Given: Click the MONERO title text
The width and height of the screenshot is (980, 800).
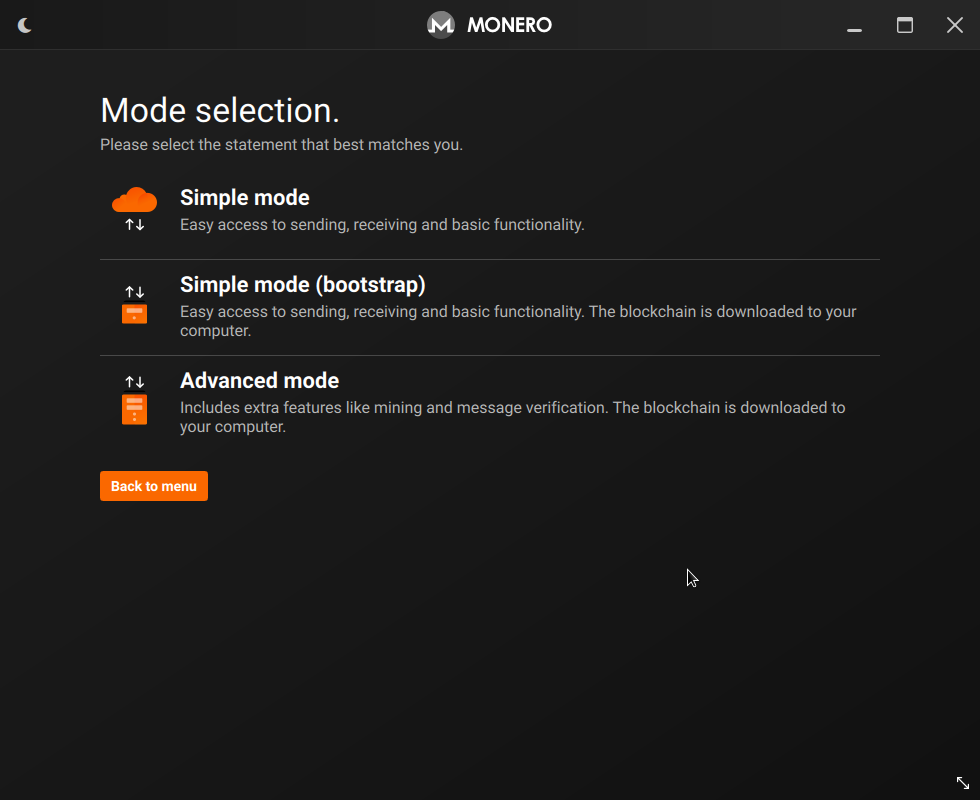Looking at the screenshot, I should click(509, 25).
